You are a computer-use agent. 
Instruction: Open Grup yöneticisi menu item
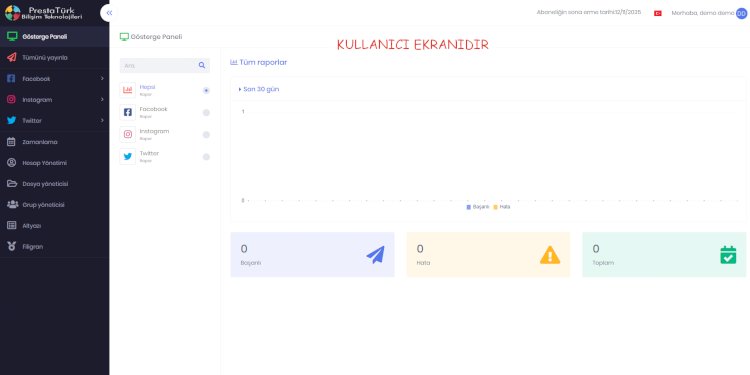(x=55, y=205)
